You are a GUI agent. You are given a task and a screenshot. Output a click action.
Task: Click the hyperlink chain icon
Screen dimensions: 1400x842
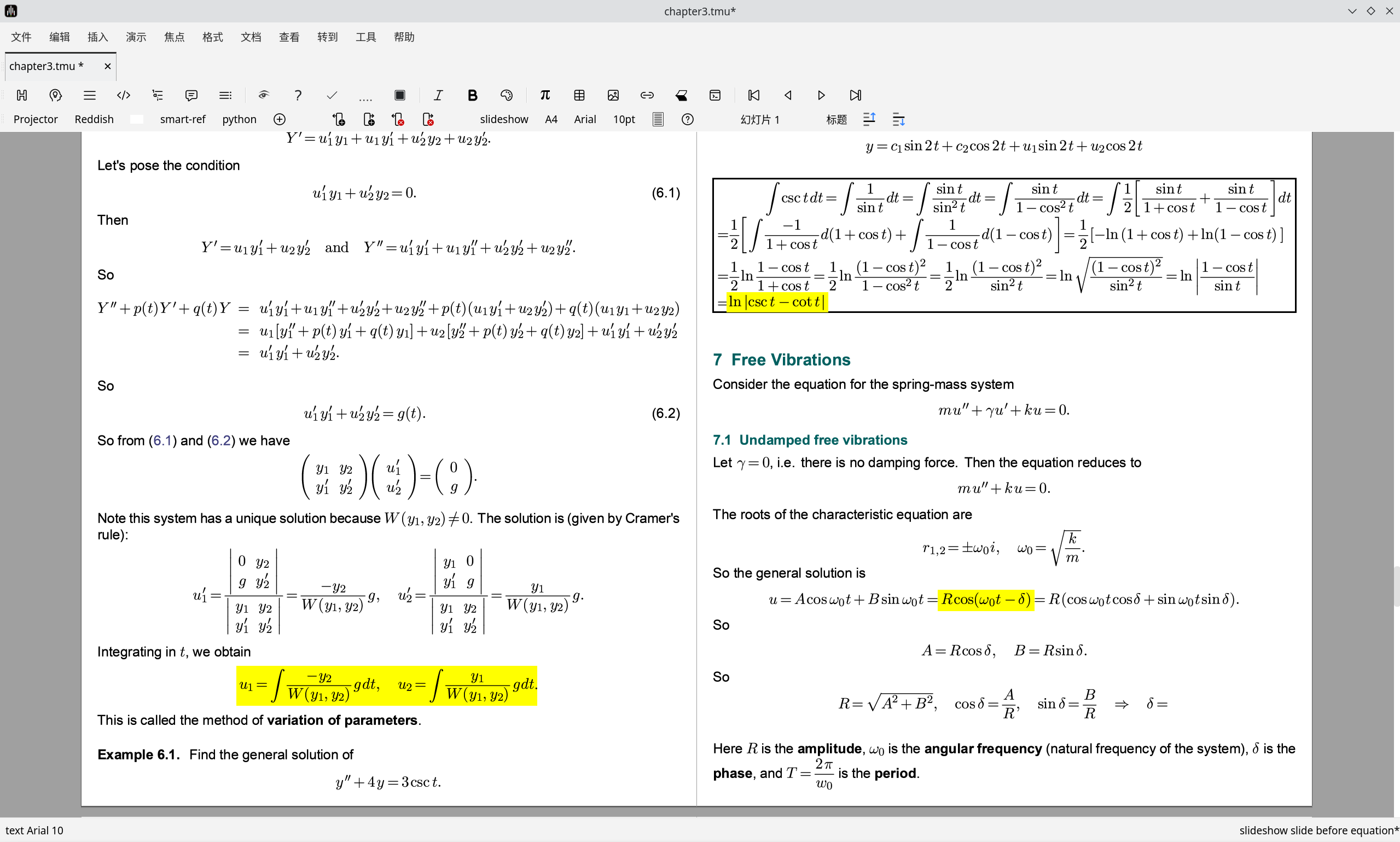[x=647, y=95]
